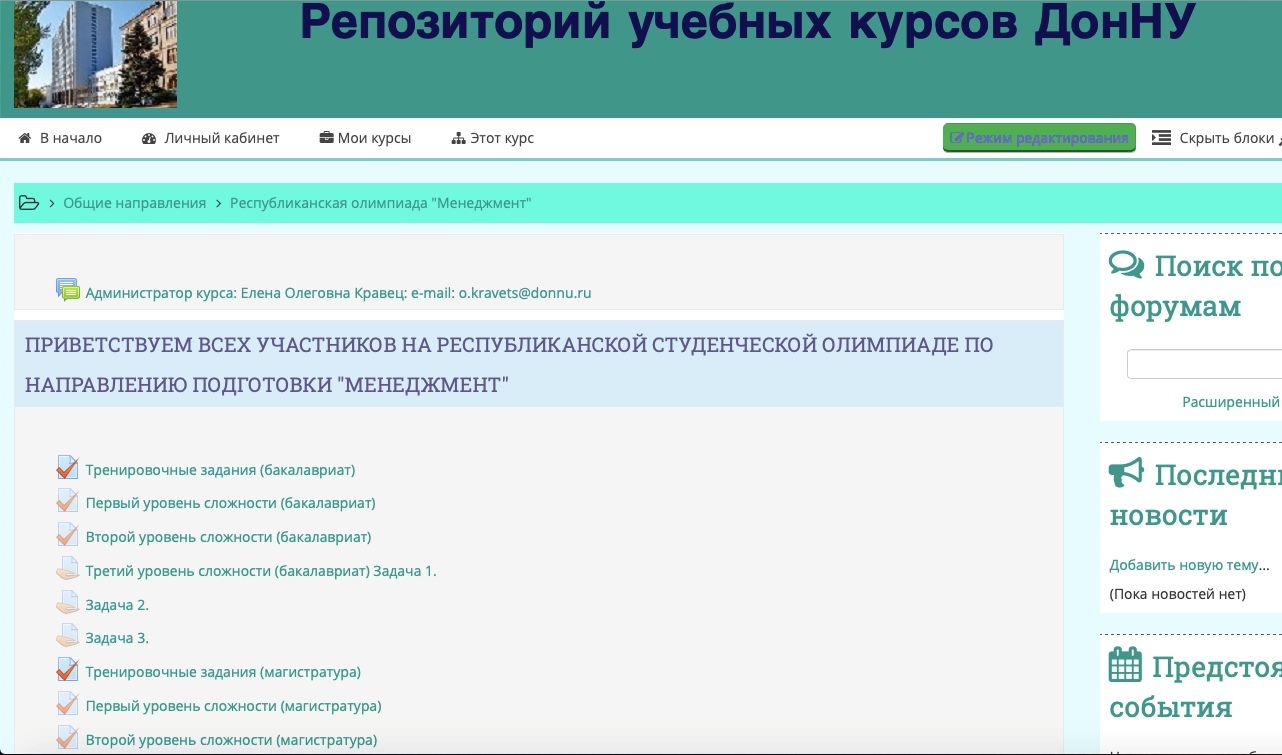Toggle Режим редактирования button
1282x755 pixels.
(x=1039, y=138)
